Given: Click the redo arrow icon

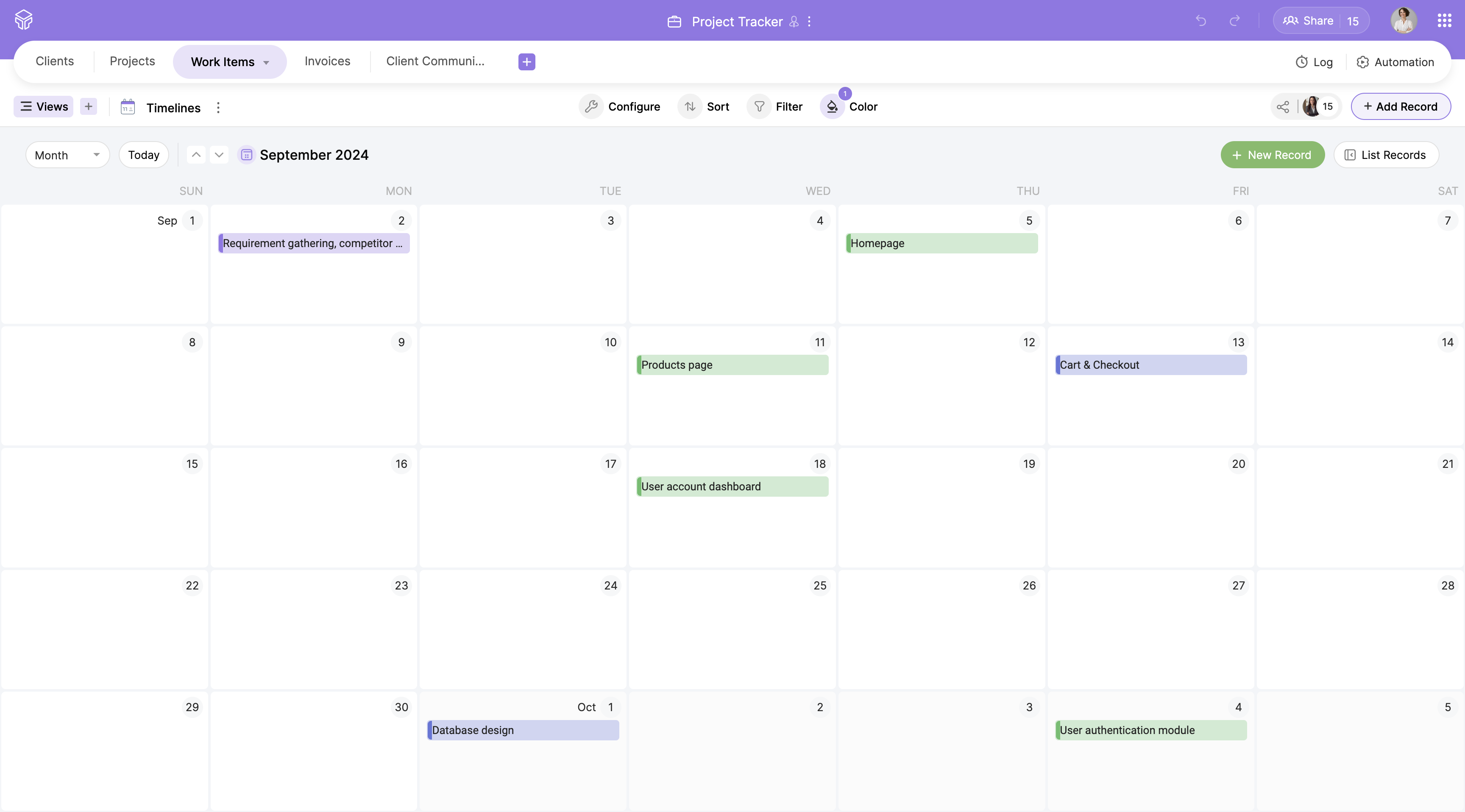Looking at the screenshot, I should [1234, 21].
